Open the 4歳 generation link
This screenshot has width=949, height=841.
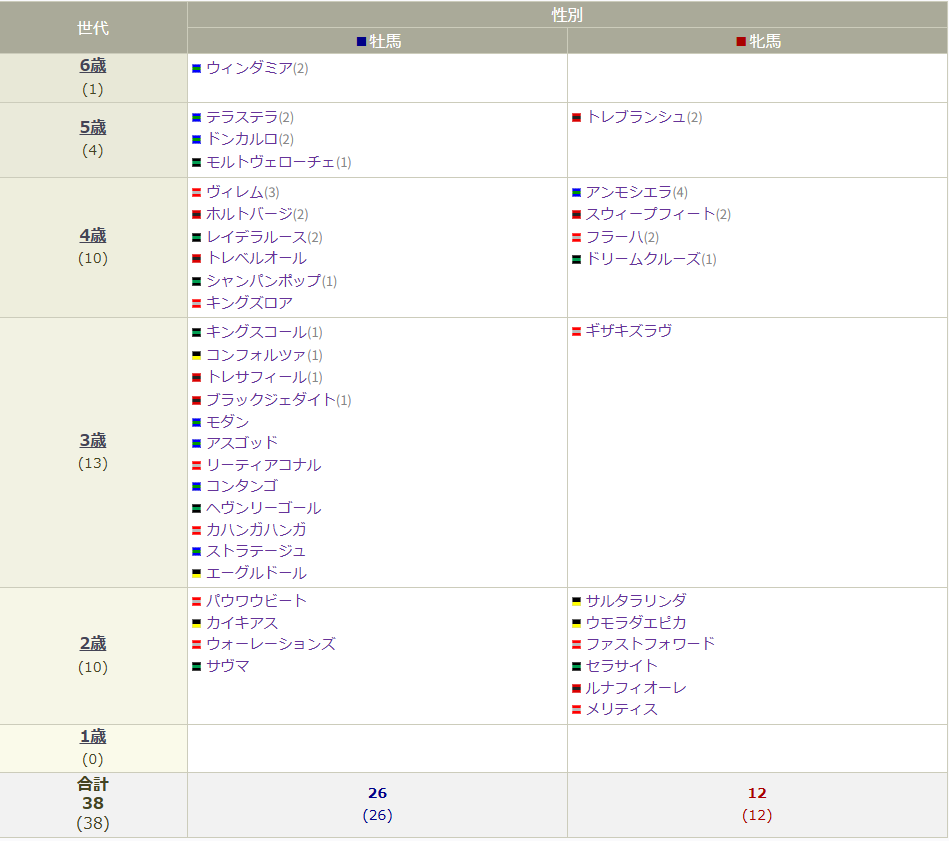pyautogui.click(x=93, y=236)
